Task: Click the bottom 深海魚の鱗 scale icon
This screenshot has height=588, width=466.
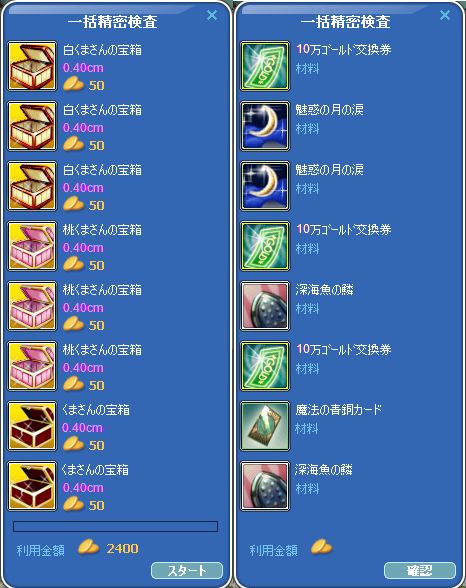Action: click(x=265, y=486)
